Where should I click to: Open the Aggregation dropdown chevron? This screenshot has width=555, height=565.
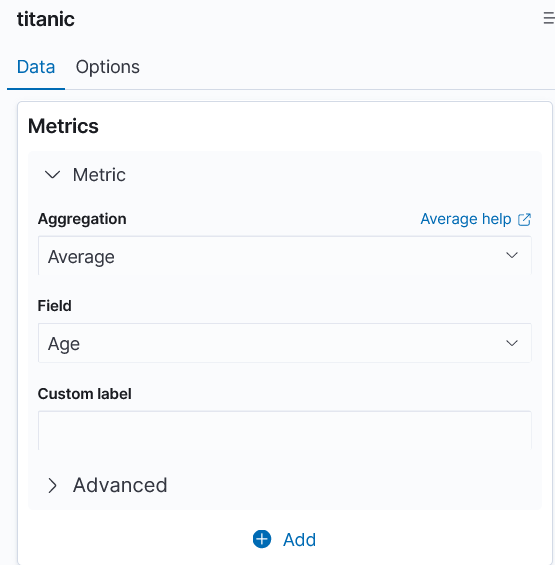pos(512,255)
